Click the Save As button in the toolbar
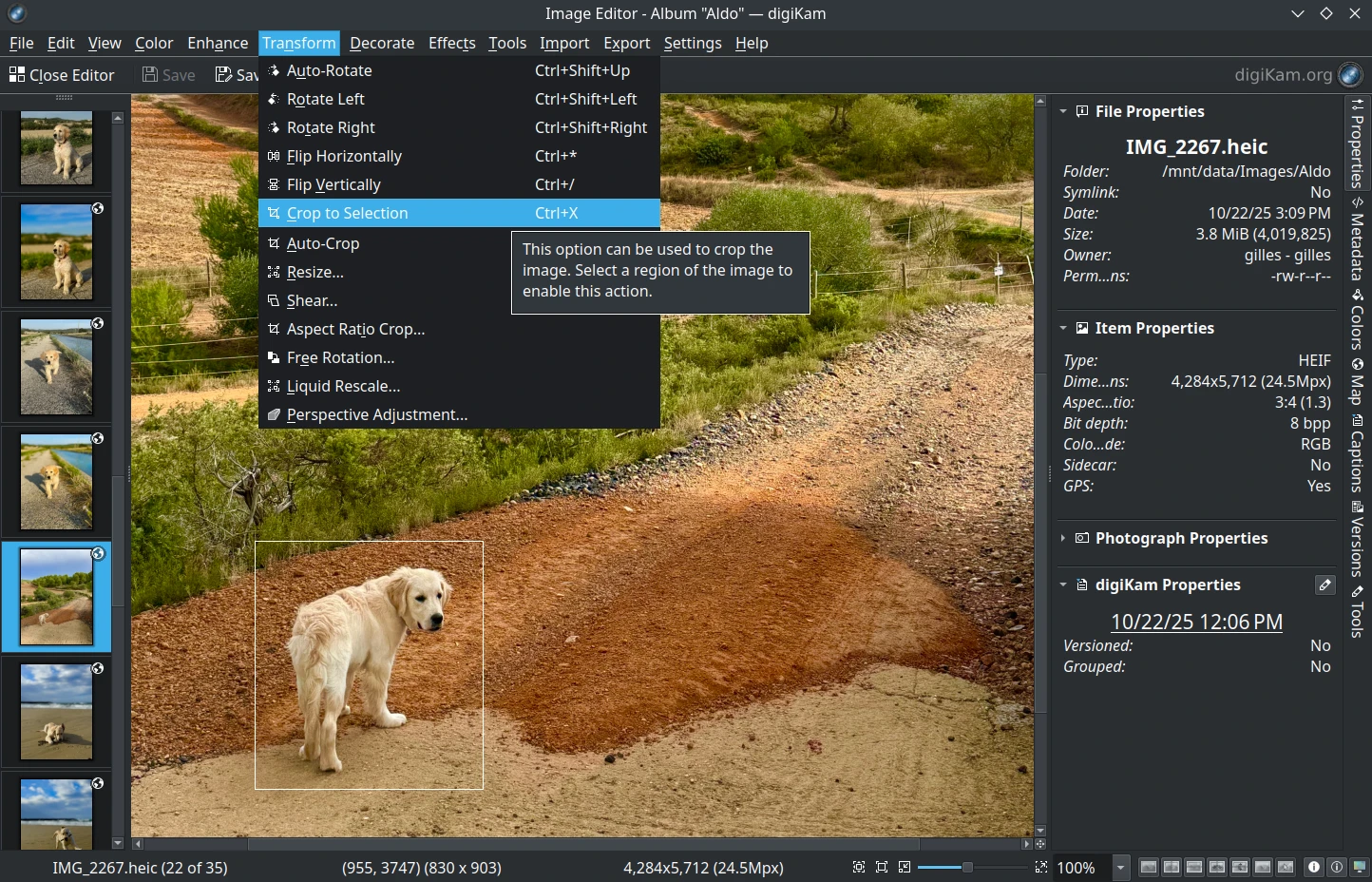Screen dimensions: 1372x882 tap(234, 74)
